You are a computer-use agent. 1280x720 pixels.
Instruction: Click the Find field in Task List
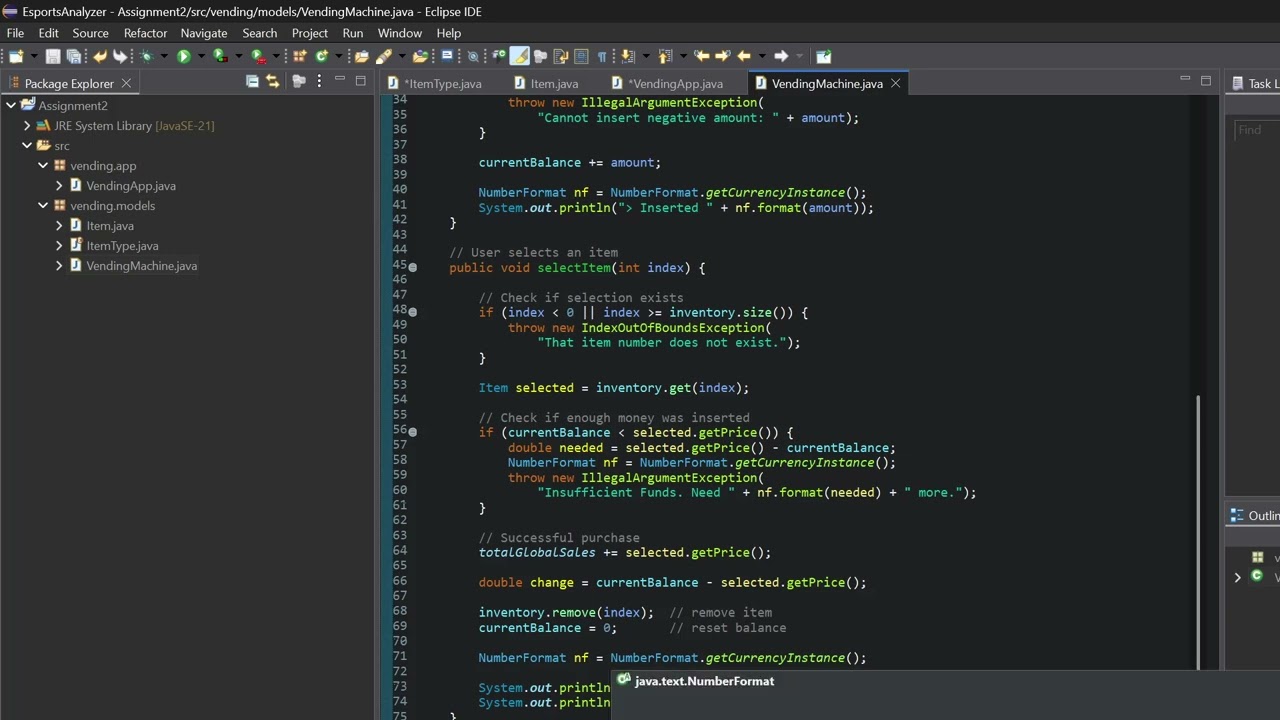click(1258, 130)
